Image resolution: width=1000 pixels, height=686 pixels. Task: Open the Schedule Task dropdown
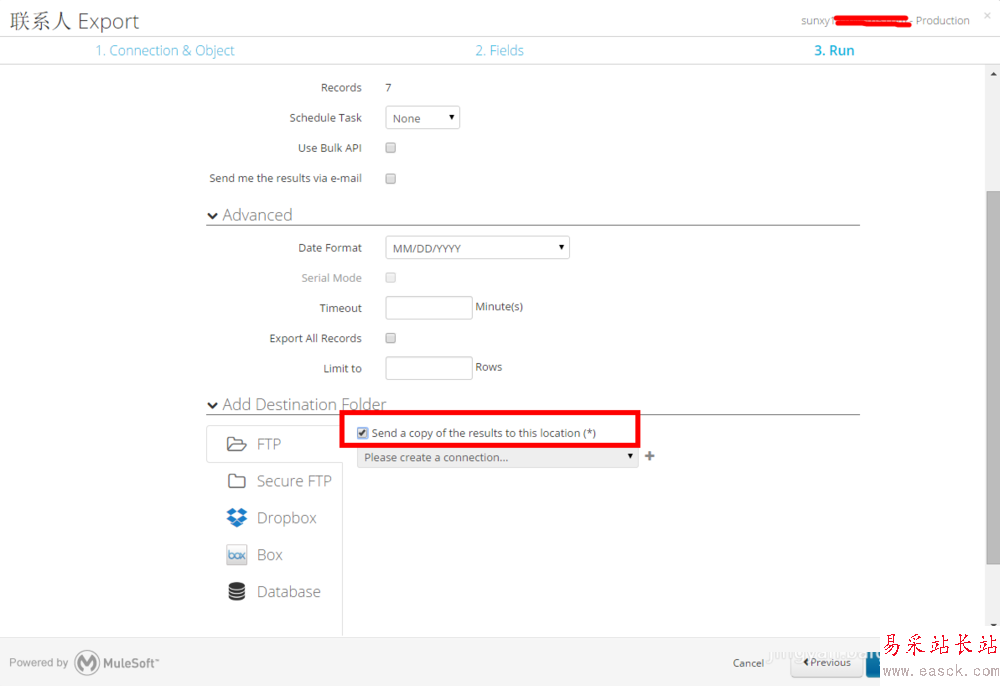pos(422,118)
